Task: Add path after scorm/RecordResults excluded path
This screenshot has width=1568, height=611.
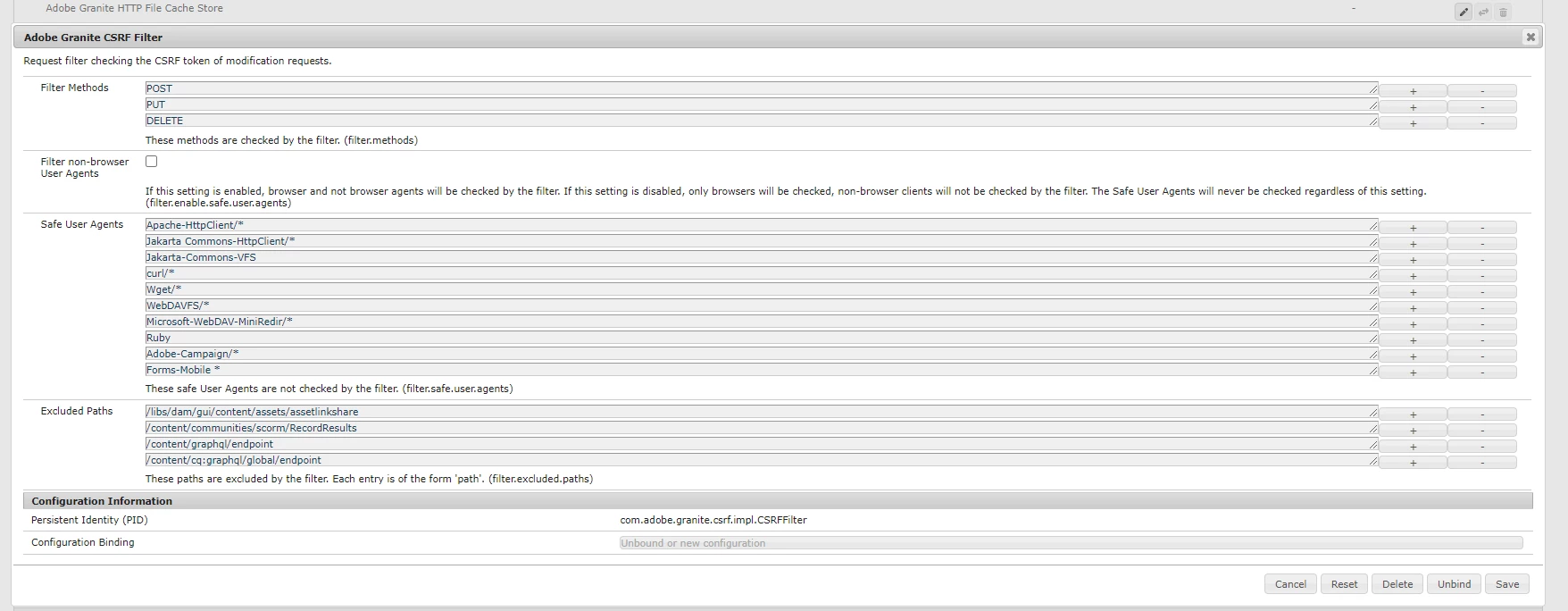Action: click(1413, 431)
